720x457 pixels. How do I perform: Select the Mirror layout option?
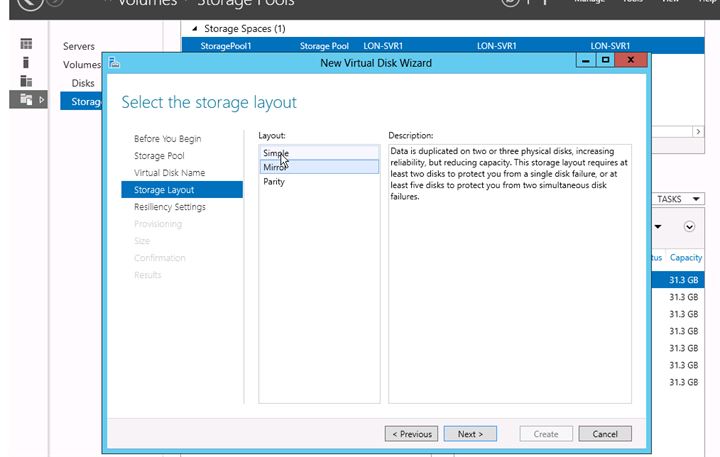pyautogui.click(x=275, y=167)
